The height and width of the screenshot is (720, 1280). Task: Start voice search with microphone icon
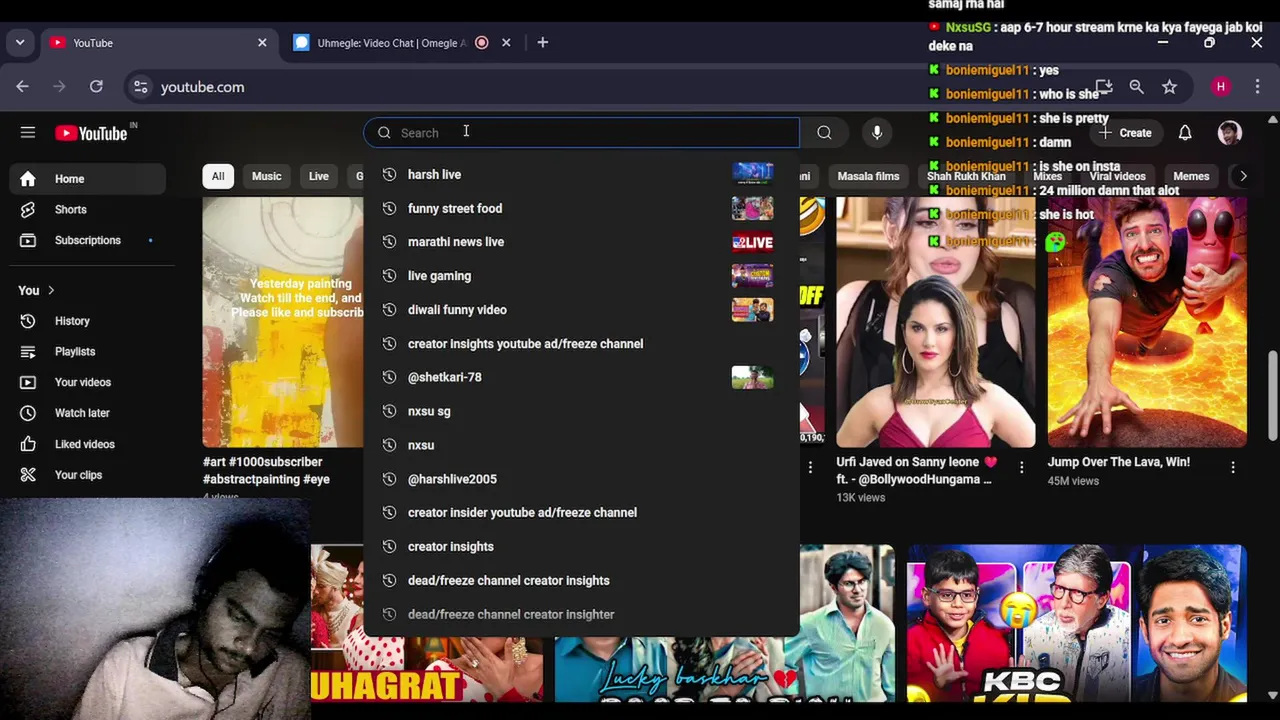click(877, 133)
